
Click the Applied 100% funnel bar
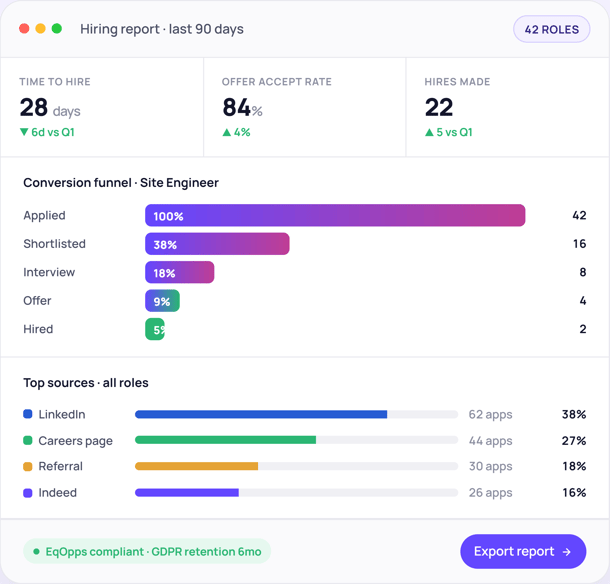pyautogui.click(x=335, y=215)
